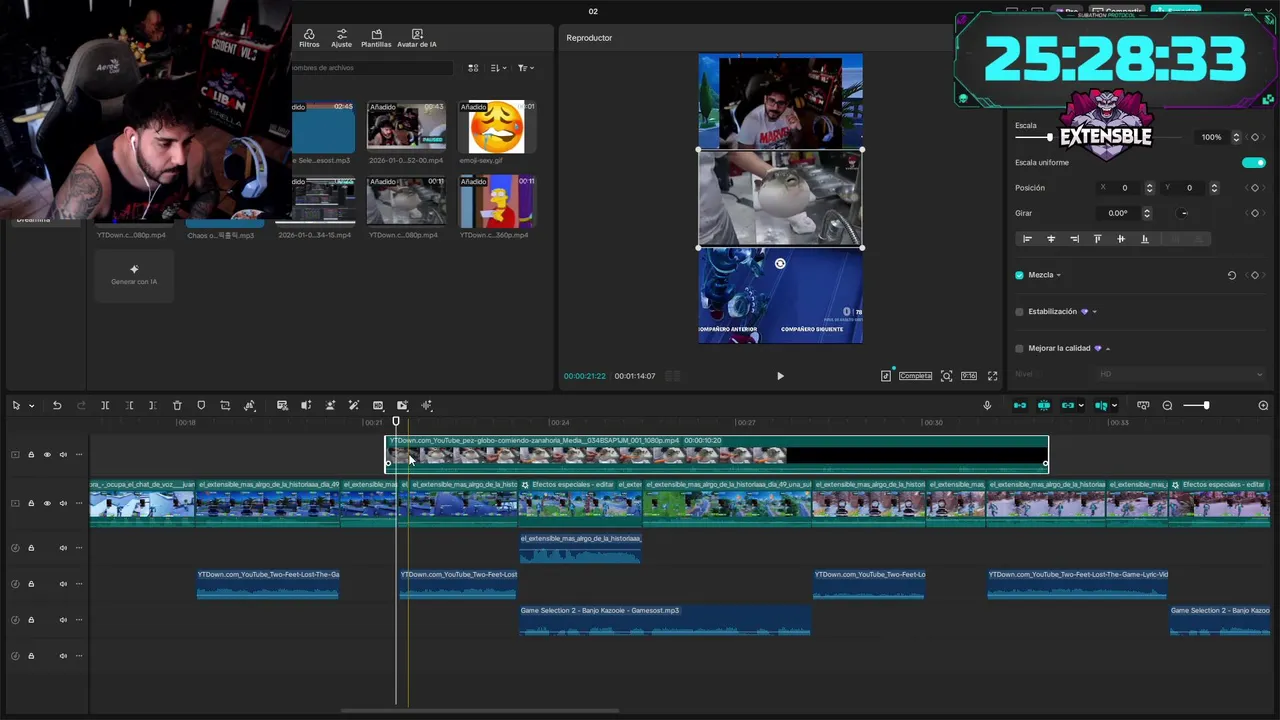Toggle the auto snapping icon in timeline toolbar
The image size is (1280, 720).
1044,405
